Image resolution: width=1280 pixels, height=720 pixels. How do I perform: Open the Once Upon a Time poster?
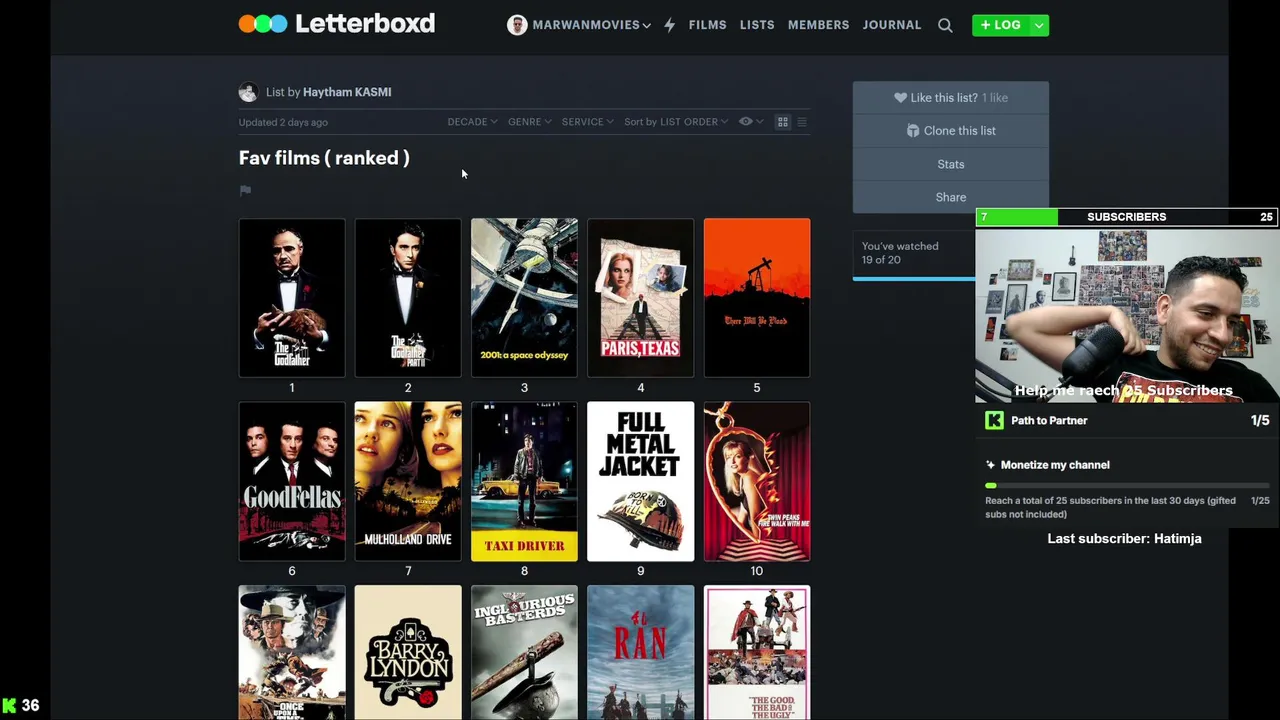(x=292, y=653)
